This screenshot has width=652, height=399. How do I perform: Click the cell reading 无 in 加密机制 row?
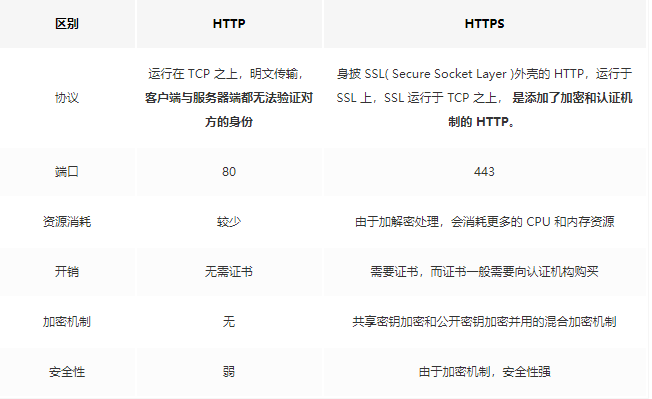(x=229, y=321)
